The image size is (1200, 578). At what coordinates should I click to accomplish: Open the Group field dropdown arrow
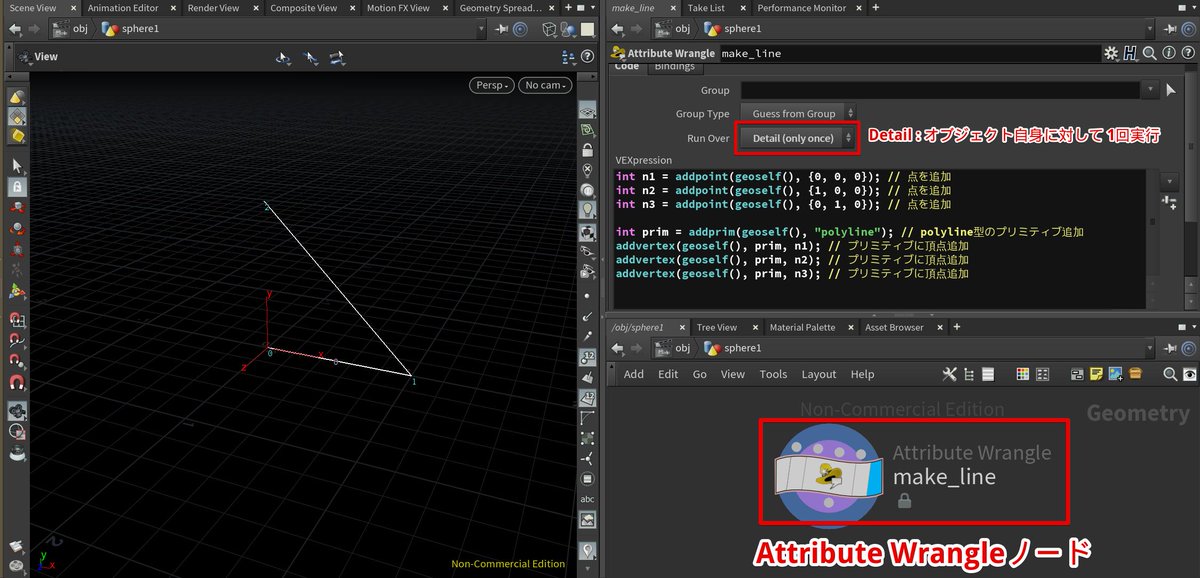[1148, 91]
